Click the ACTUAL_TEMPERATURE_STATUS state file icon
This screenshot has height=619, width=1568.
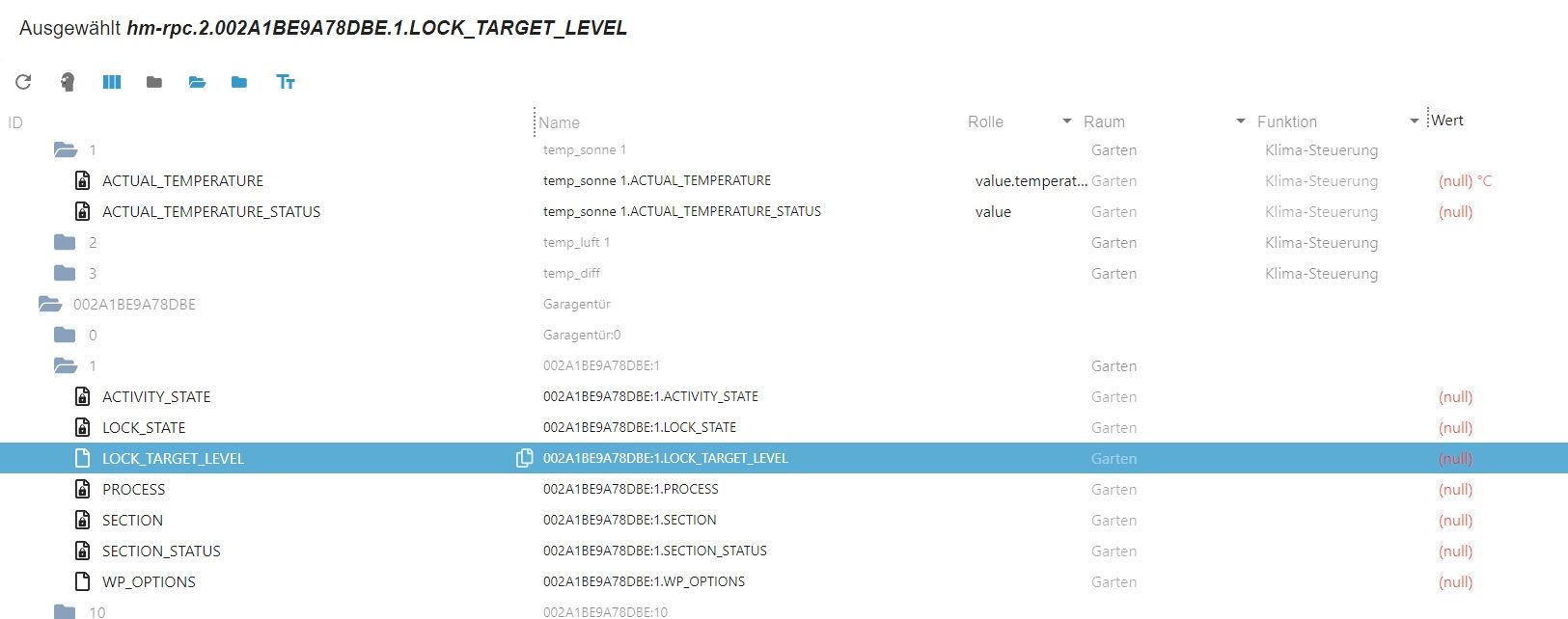click(83, 211)
